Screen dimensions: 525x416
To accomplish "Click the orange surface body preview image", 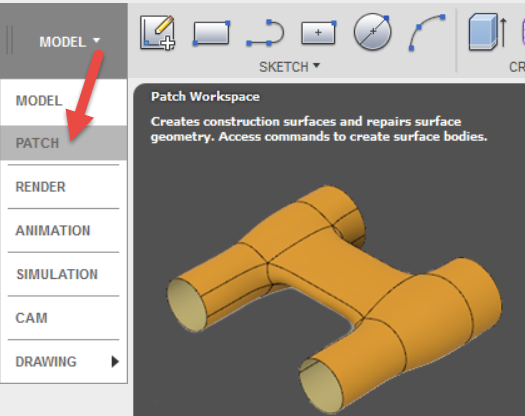I will 334,299.
